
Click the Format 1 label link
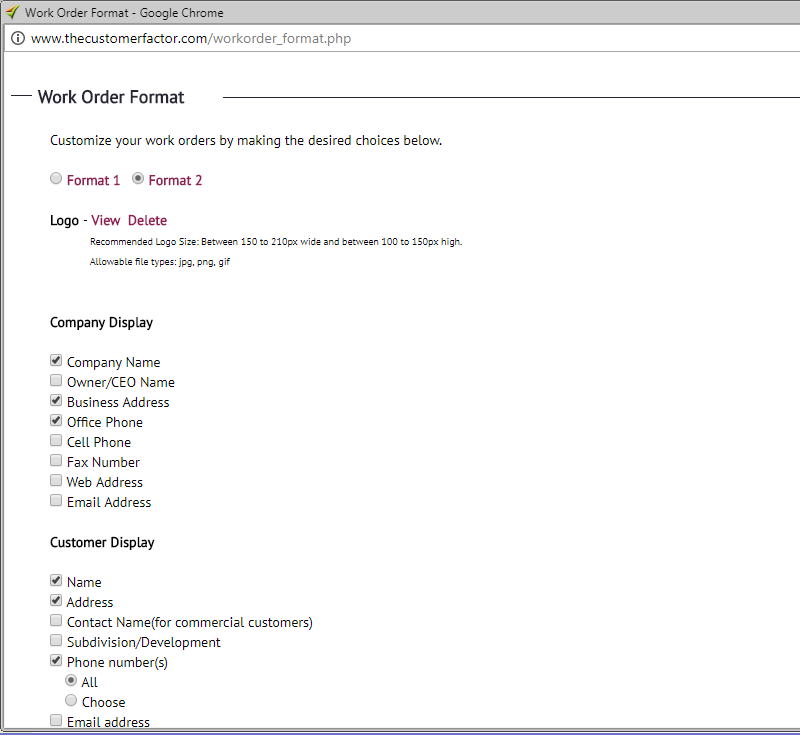(93, 181)
